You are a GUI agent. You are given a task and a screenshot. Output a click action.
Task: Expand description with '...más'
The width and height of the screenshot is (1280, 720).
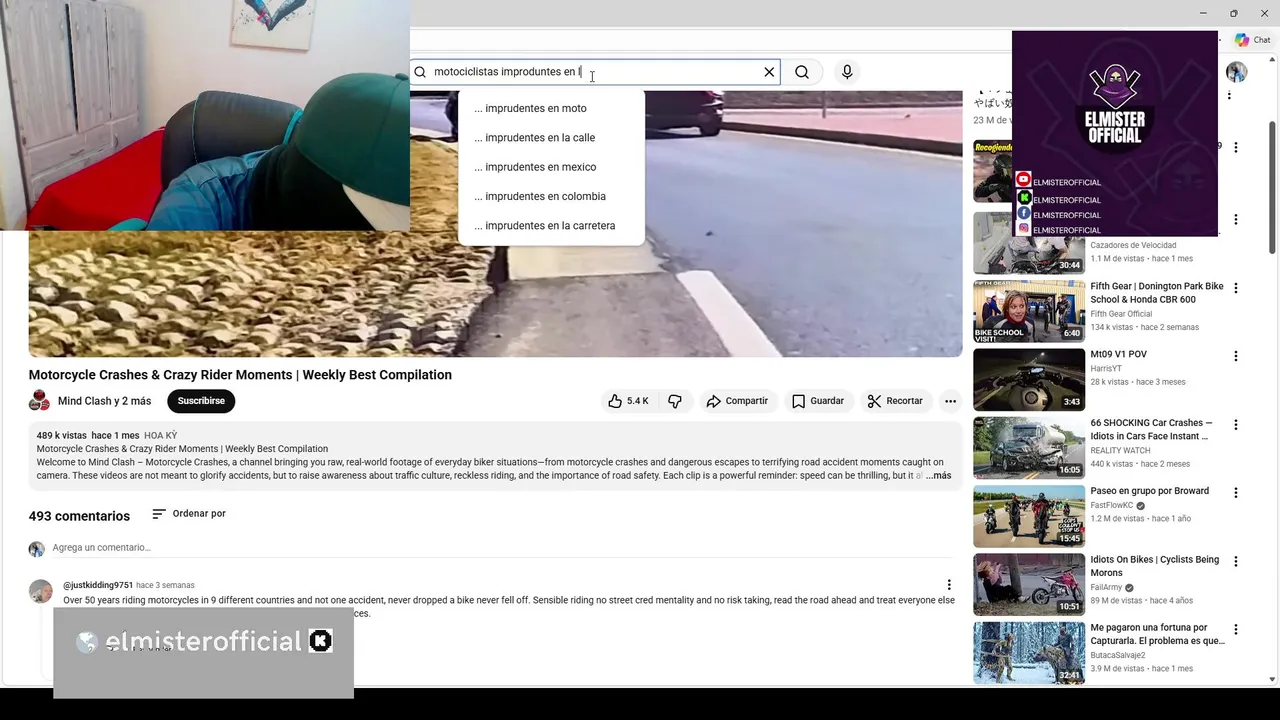pos(938,476)
